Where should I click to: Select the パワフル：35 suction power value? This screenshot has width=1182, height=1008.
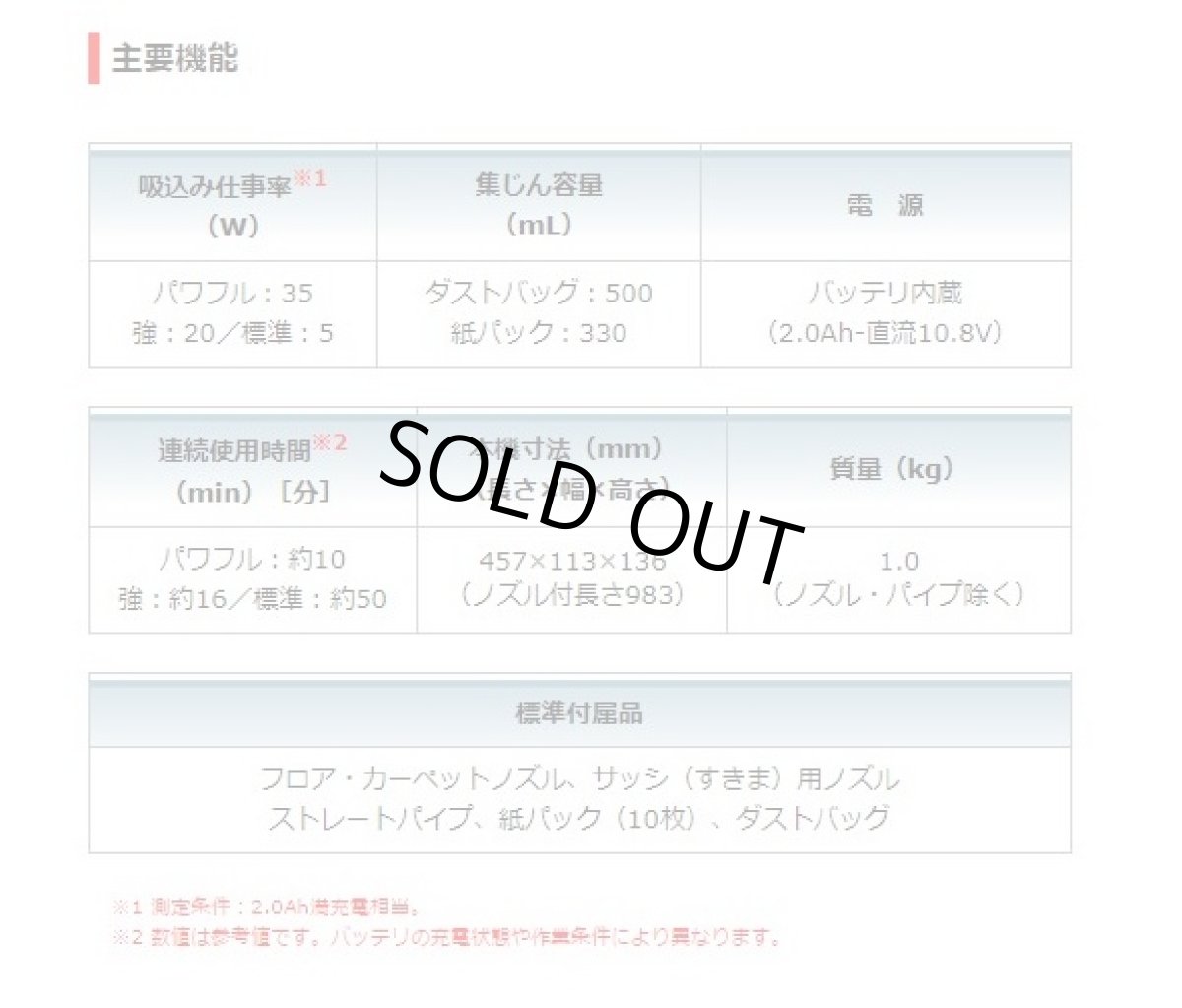click(x=232, y=293)
